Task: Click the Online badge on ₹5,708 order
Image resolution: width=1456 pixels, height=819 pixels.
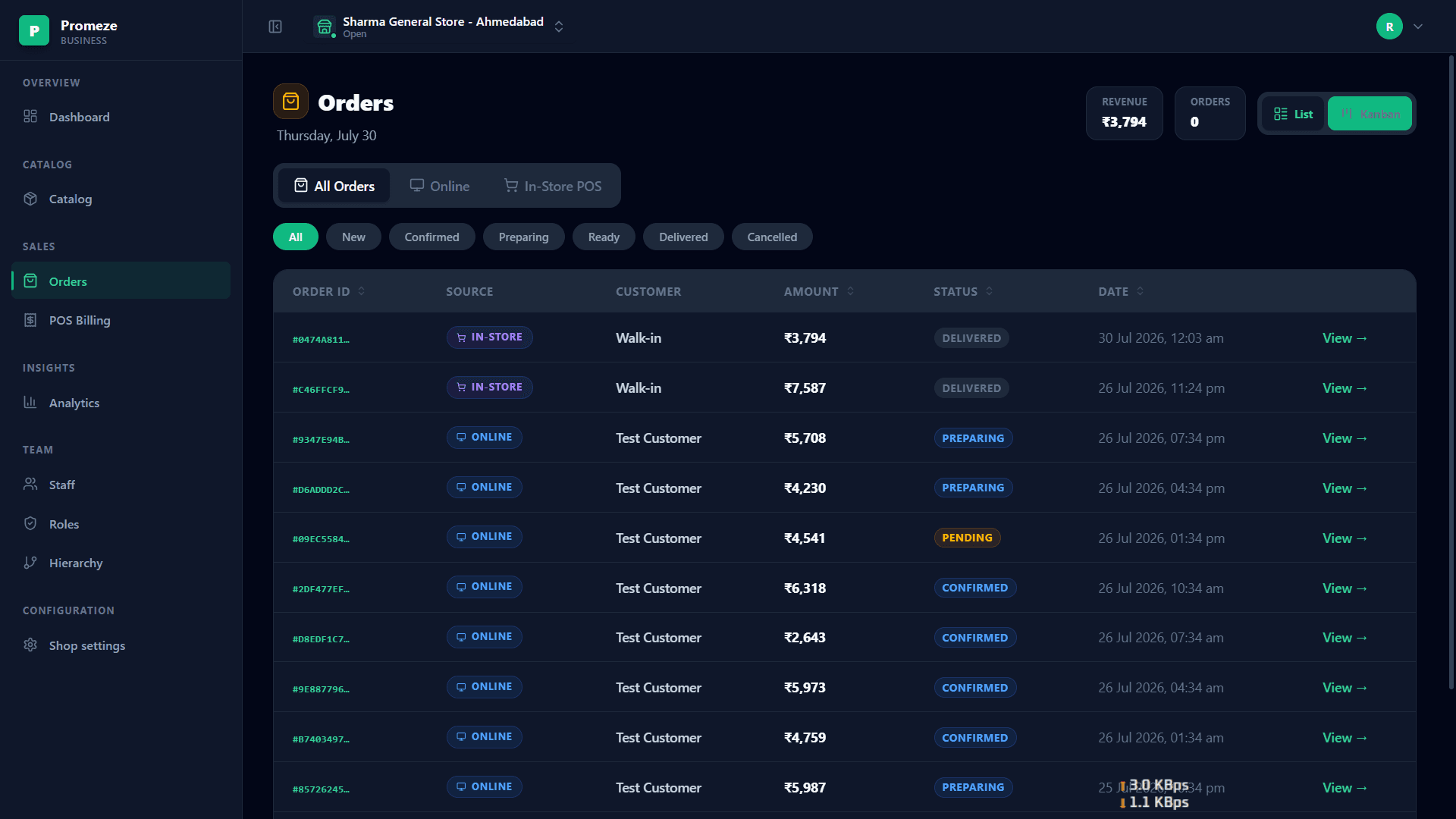Action: (484, 438)
